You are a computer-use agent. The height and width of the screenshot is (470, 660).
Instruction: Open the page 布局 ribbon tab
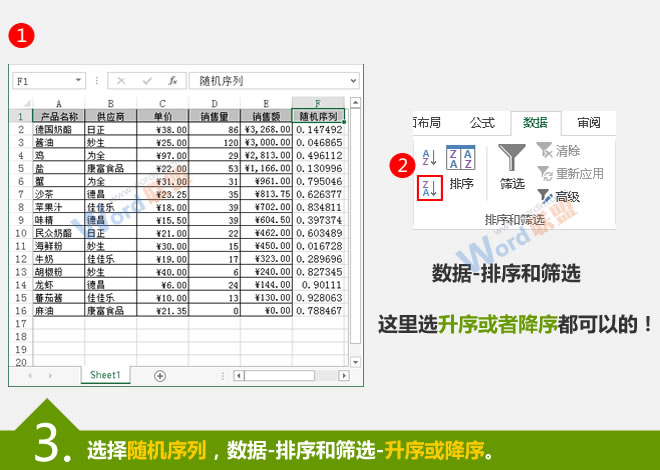tap(427, 123)
